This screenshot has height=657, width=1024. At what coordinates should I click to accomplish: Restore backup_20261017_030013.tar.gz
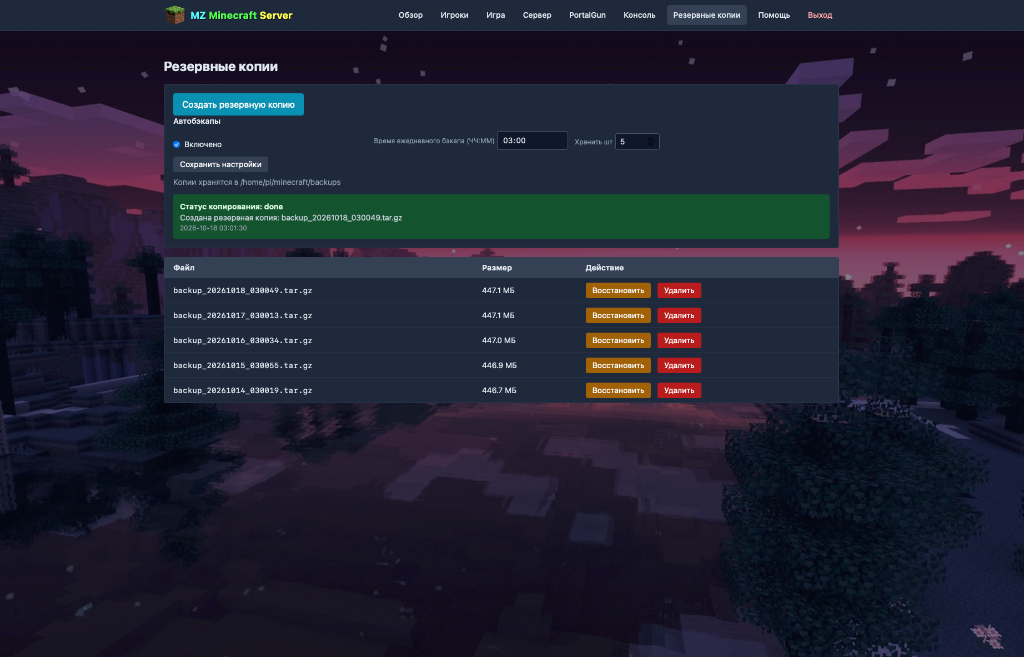(618, 315)
